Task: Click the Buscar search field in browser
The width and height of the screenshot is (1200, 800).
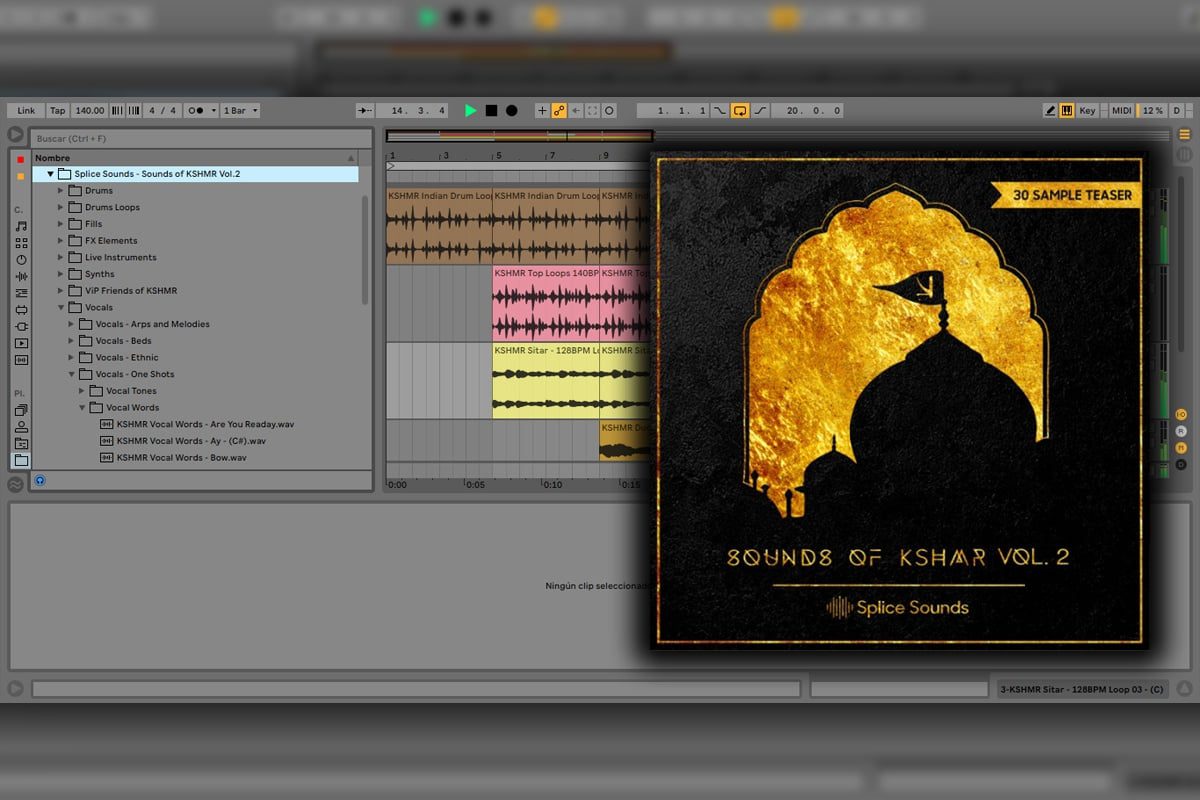Action: [201, 138]
